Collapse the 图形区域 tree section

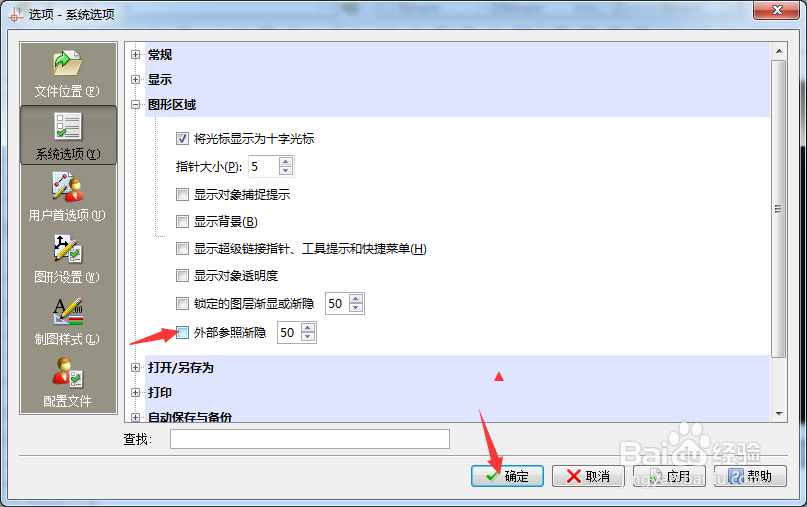pyautogui.click(x=135, y=104)
